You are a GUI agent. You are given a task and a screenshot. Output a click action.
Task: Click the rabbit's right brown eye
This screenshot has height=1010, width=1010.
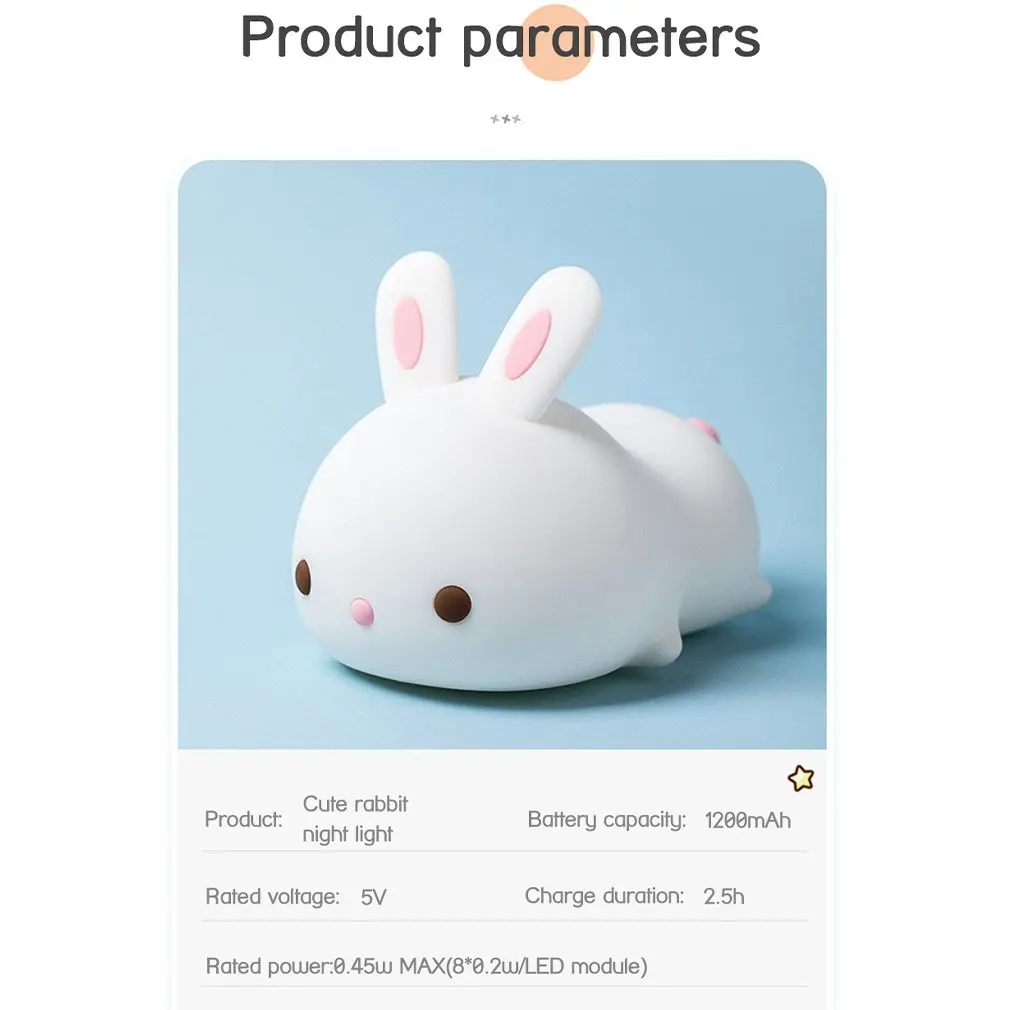452,604
